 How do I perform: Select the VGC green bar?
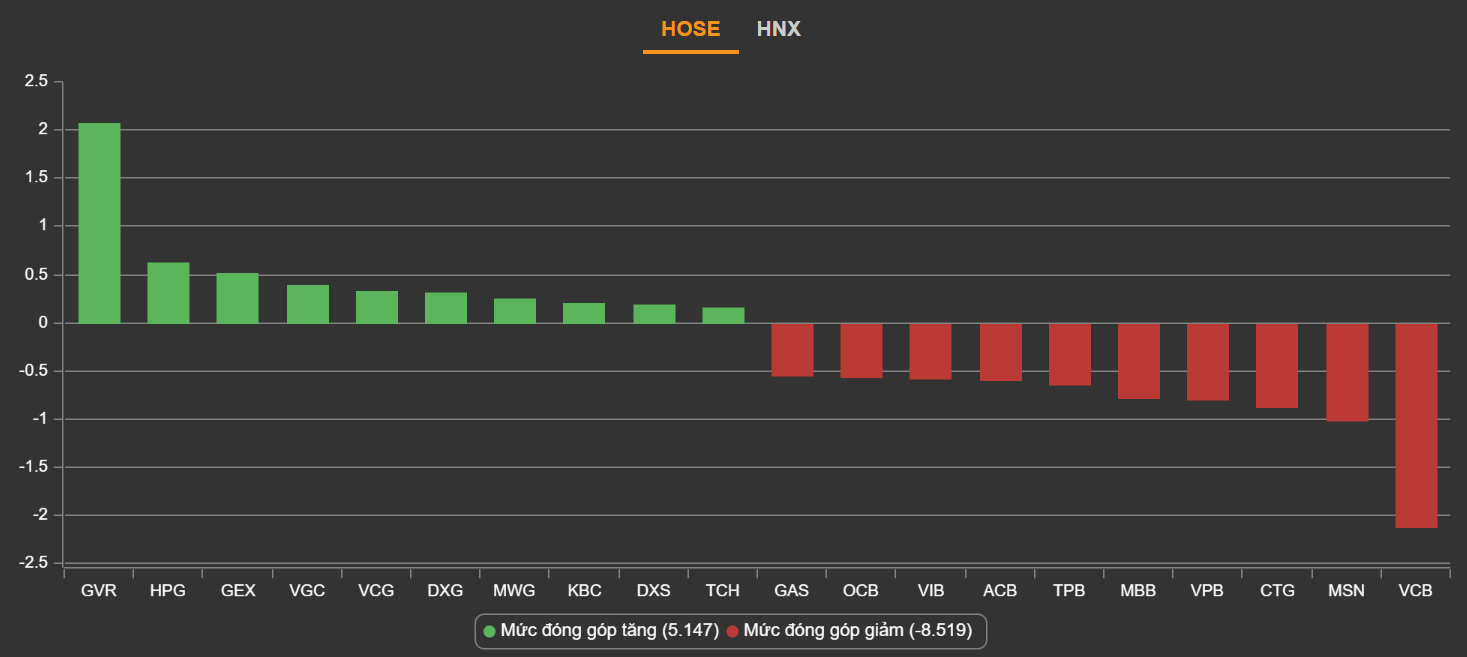coord(307,304)
